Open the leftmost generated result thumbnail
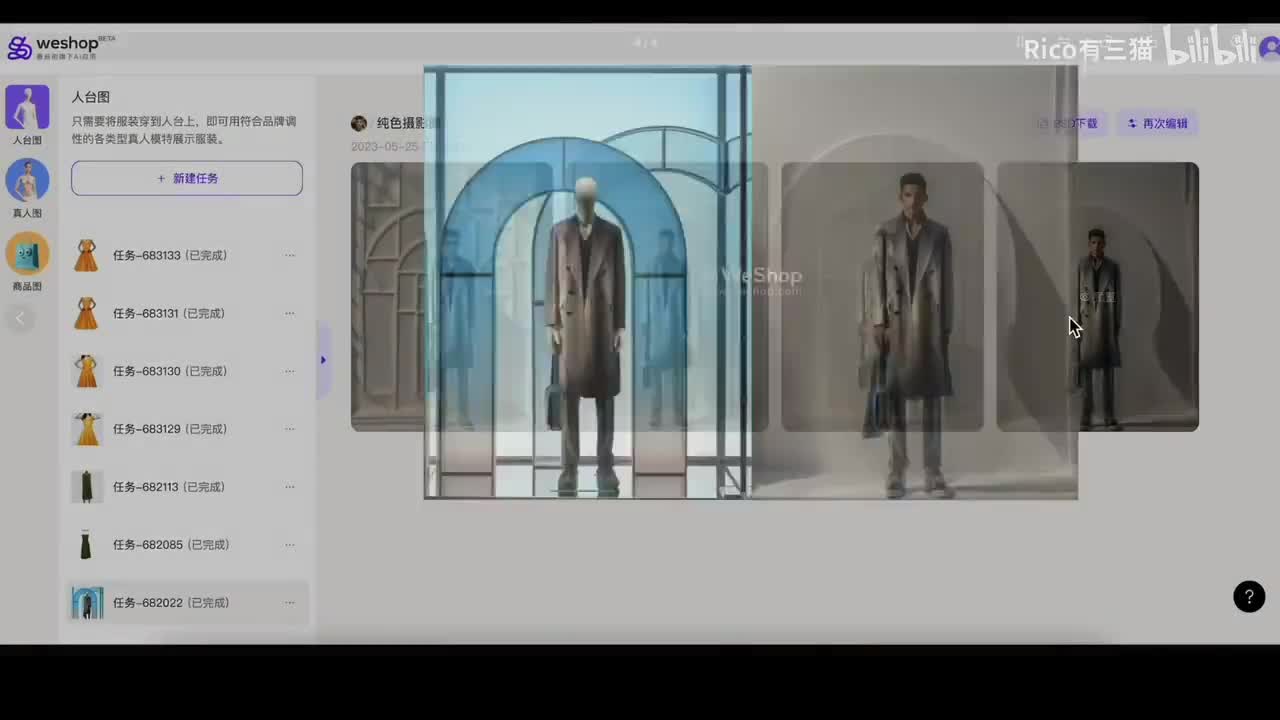The width and height of the screenshot is (1280, 720). (x=386, y=297)
